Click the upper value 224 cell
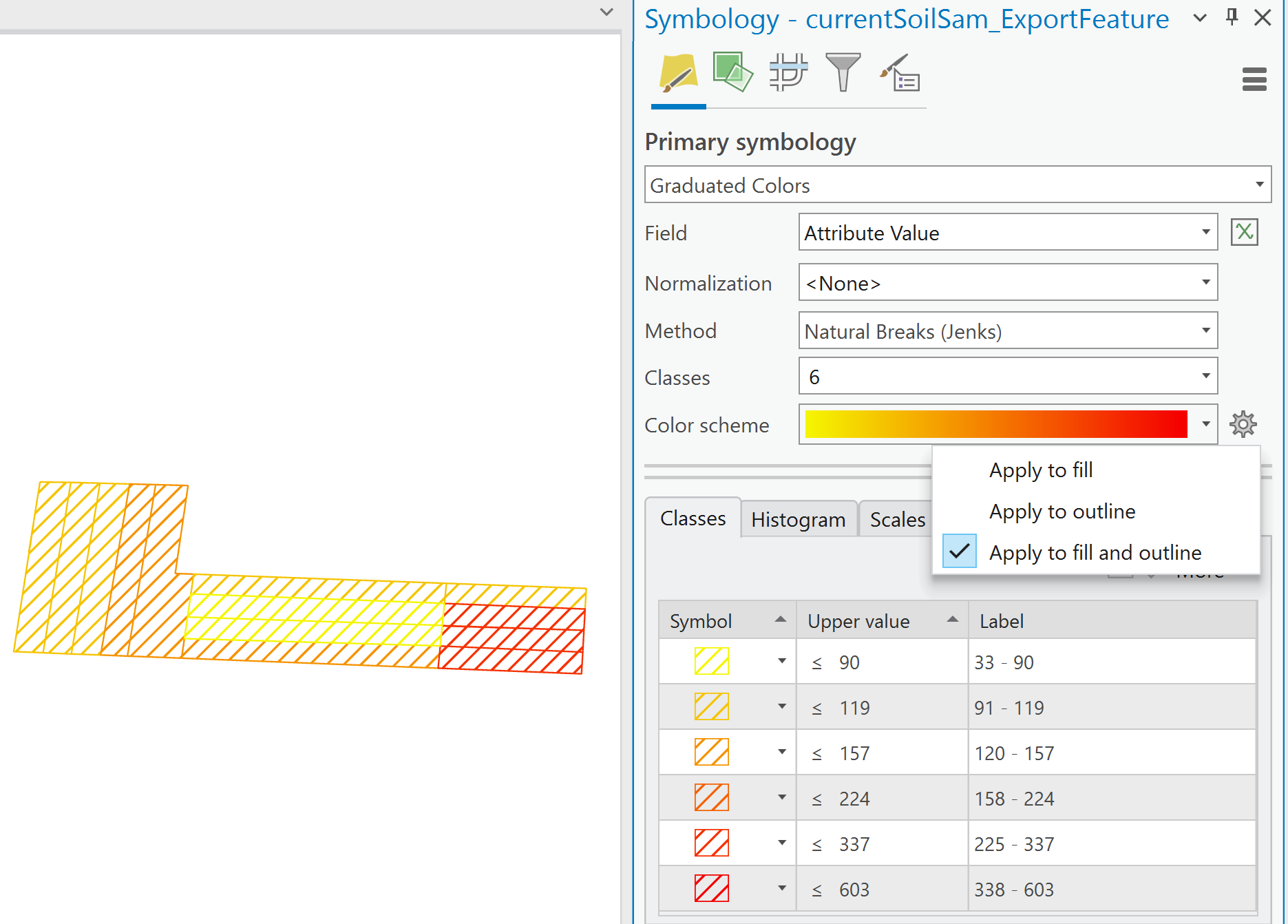This screenshot has height=924, width=1288. click(883, 798)
